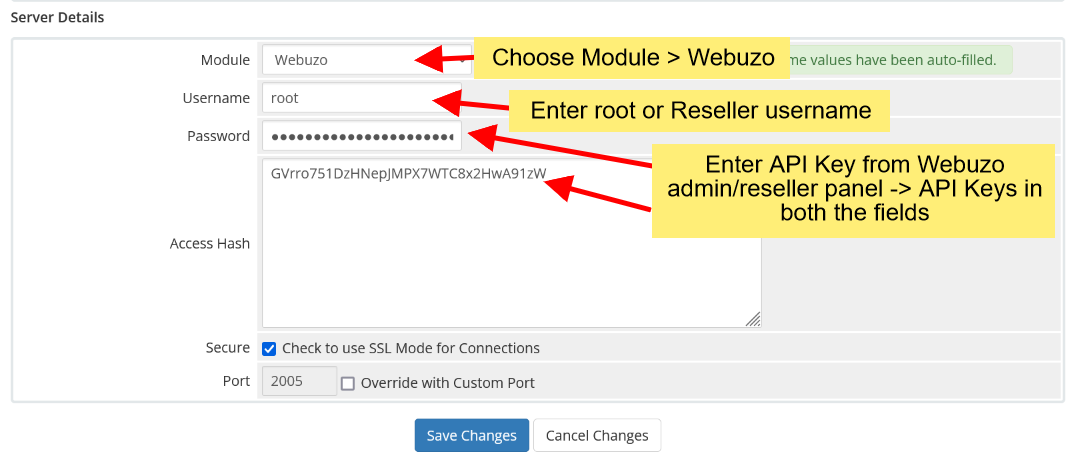The width and height of the screenshot is (1069, 467).
Task: Click the Secure row label
Action: pyautogui.click(x=227, y=348)
